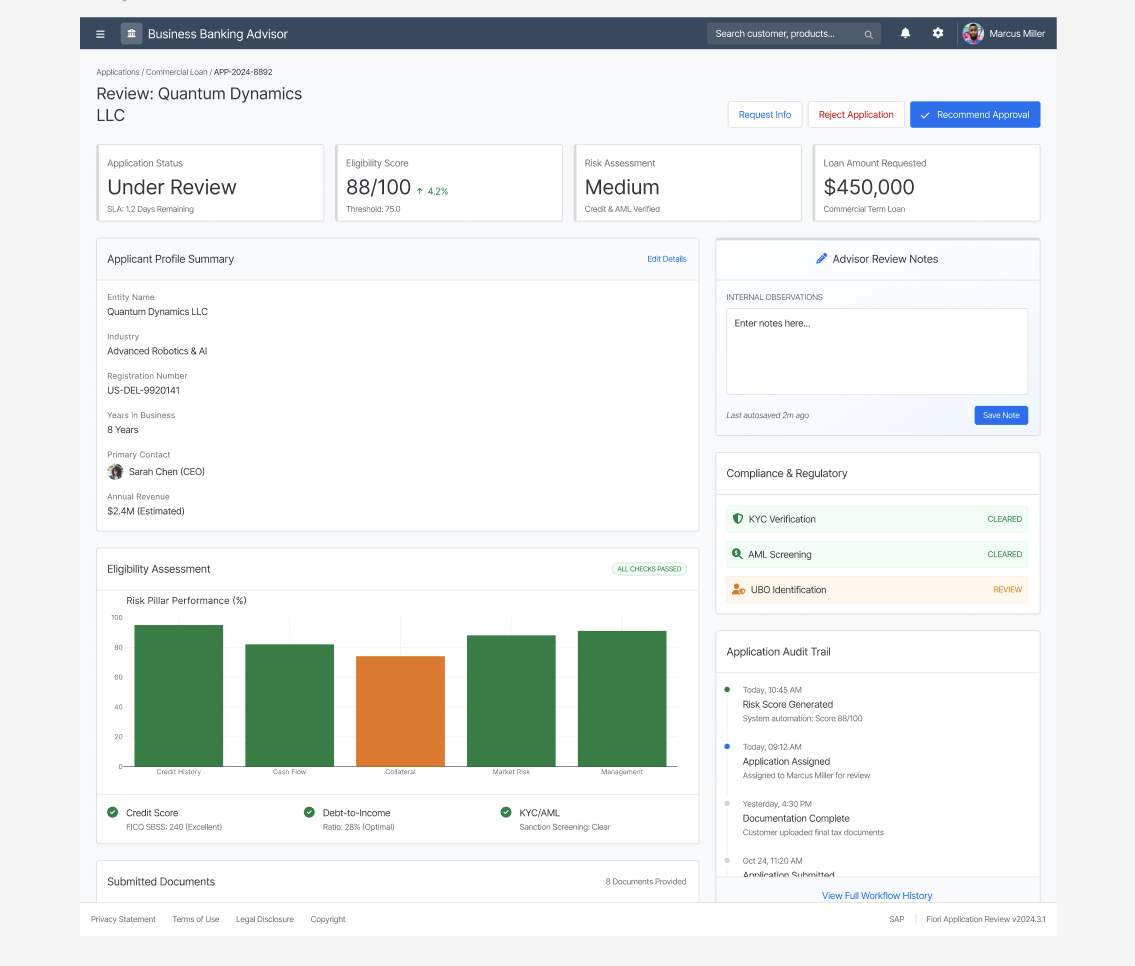Click the Commercial Loan breadcrumb
The width and height of the screenshot is (1135, 966).
(176, 72)
